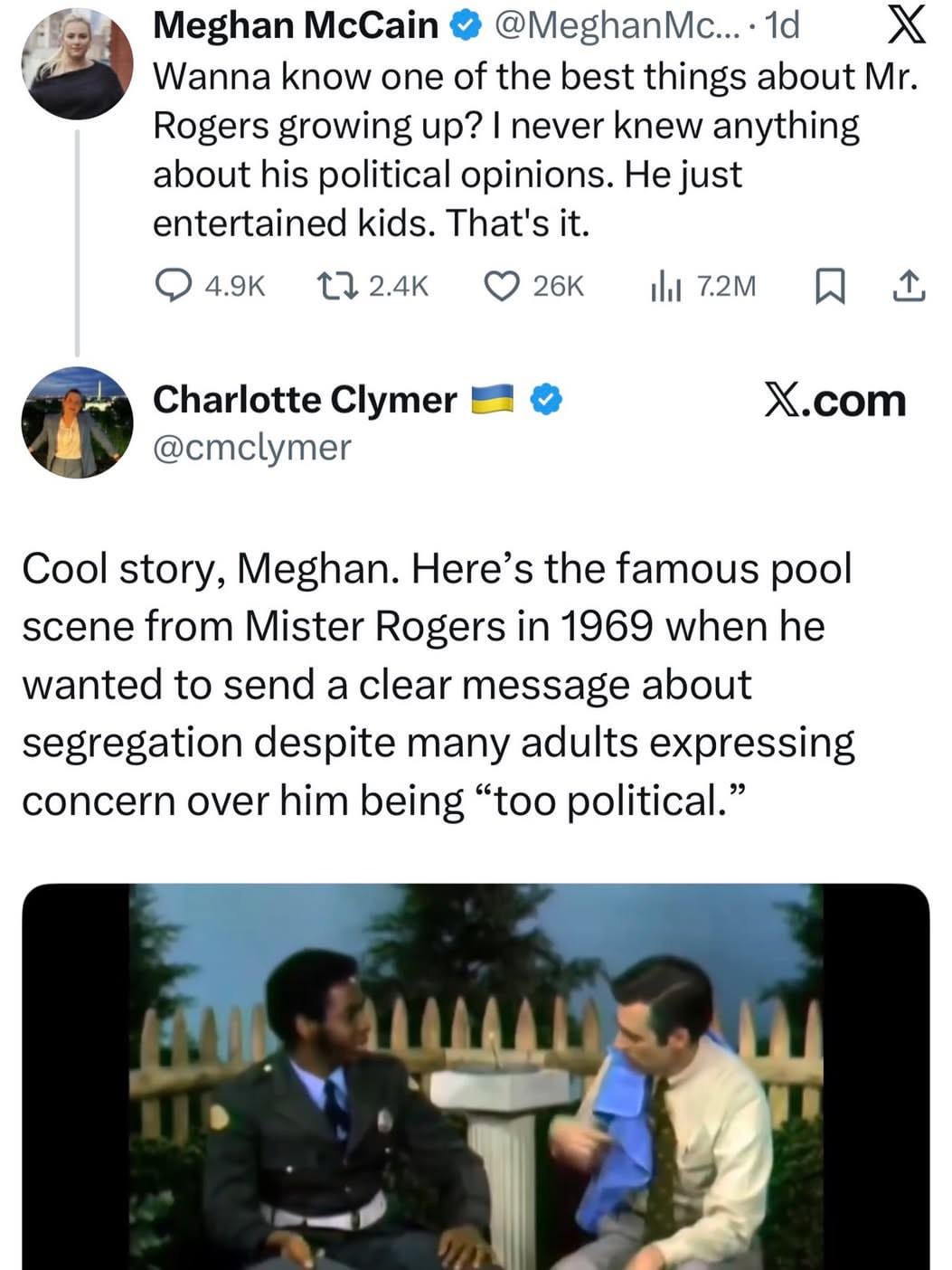
Task: Open Charlotte Clymer's profile picture
Action: 78,422
